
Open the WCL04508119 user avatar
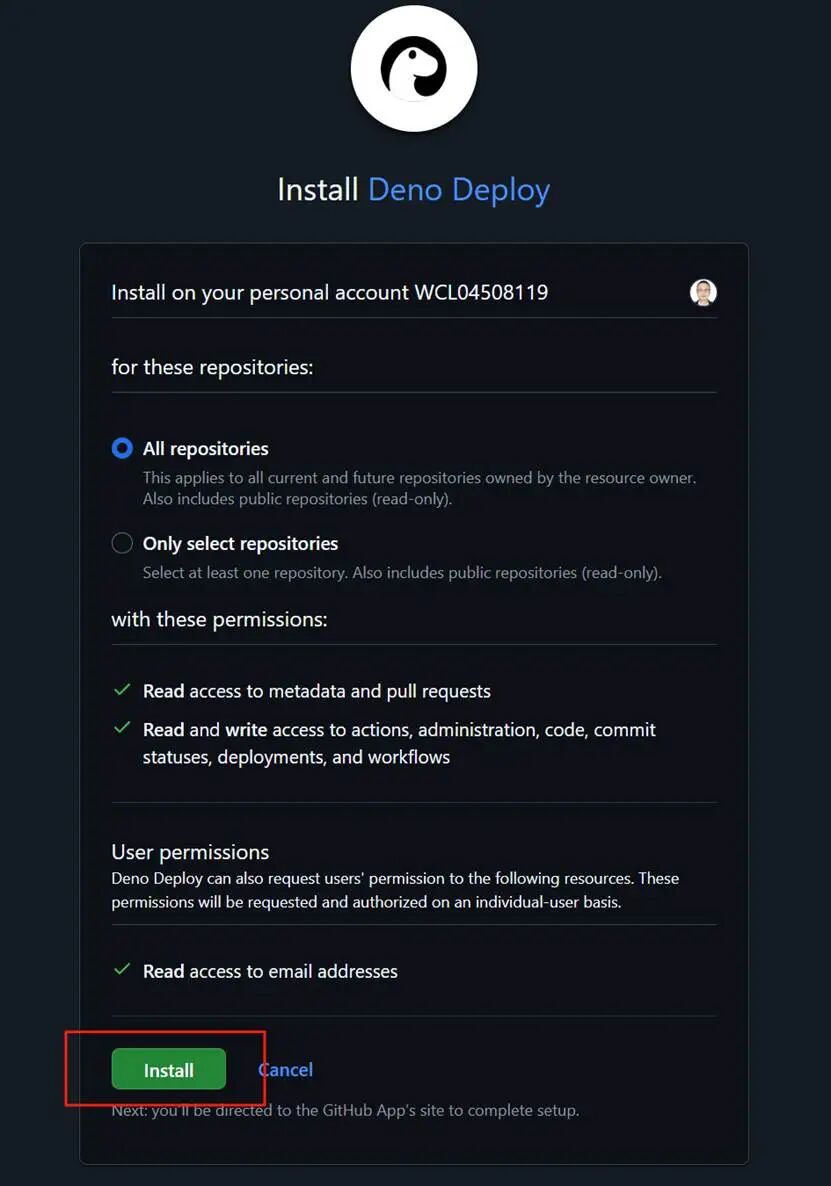point(703,292)
